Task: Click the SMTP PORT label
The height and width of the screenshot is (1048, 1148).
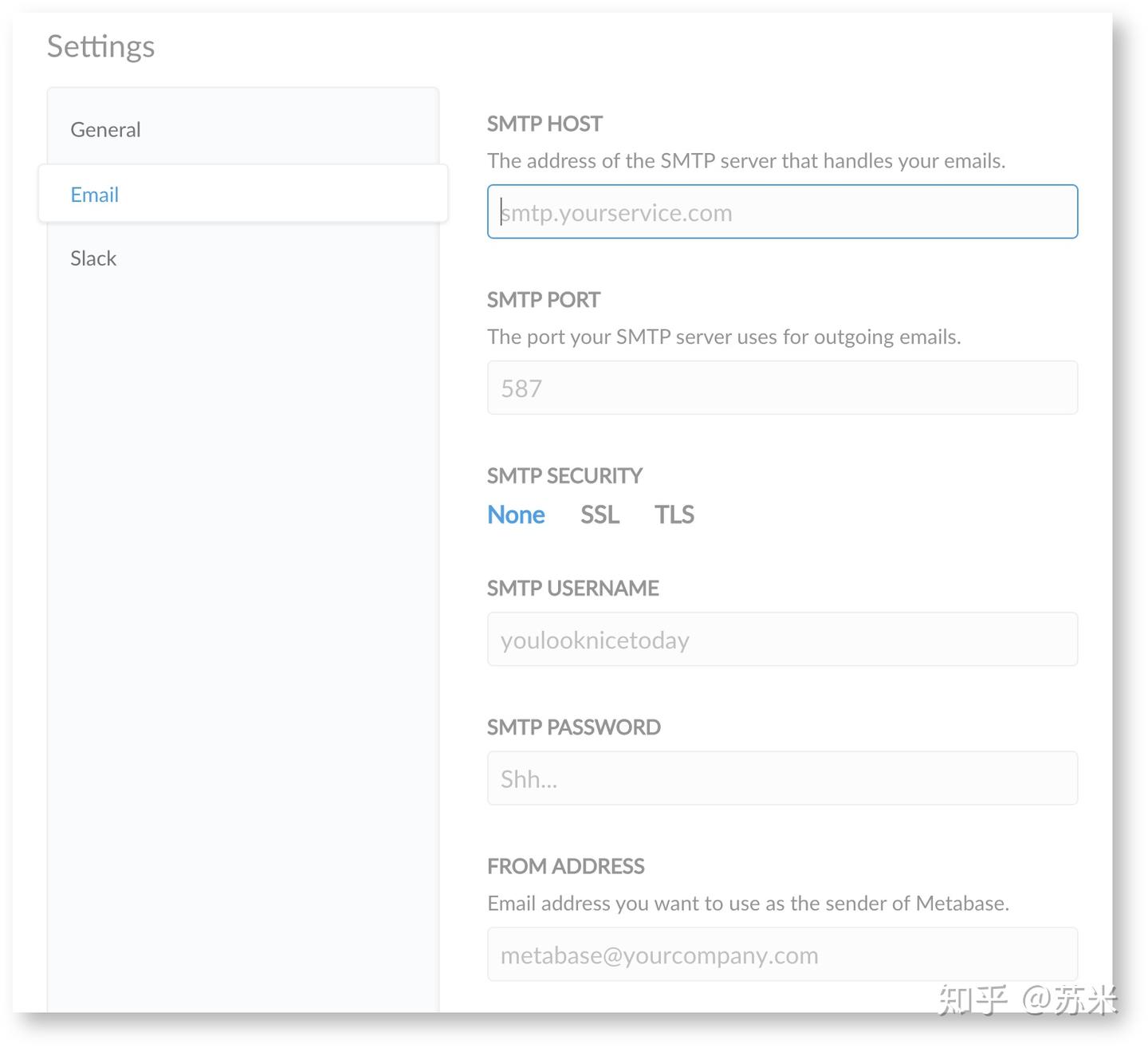Action: tap(544, 301)
